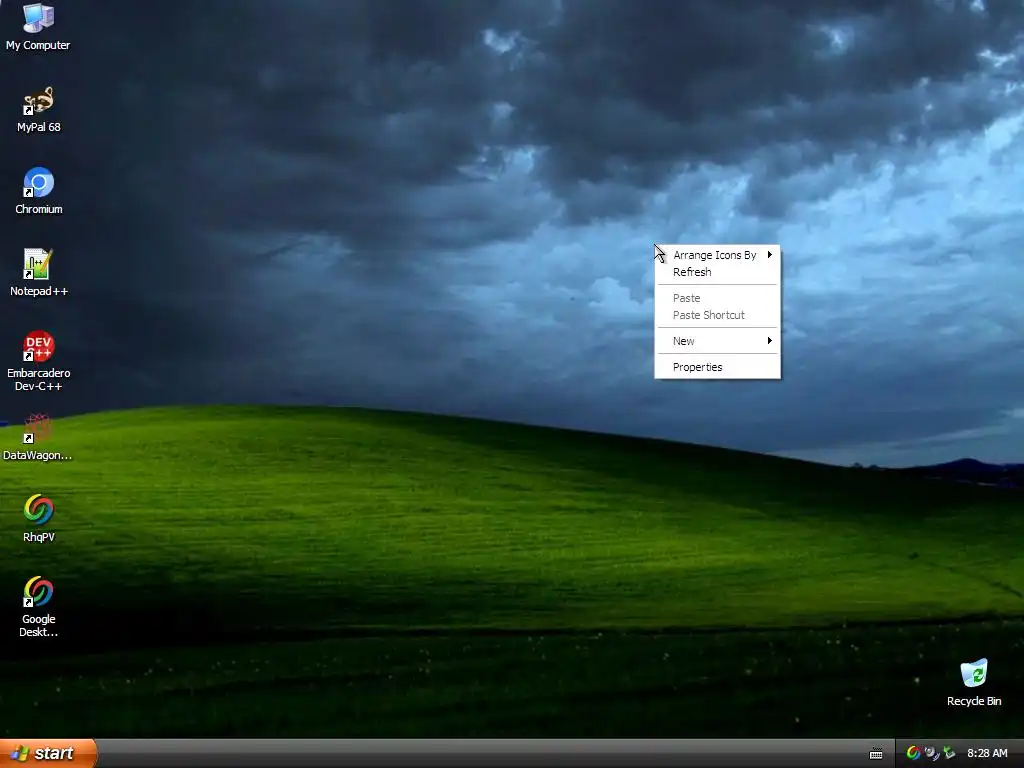Expand the New submenu
Image resolution: width=1024 pixels, height=768 pixels.
click(717, 341)
